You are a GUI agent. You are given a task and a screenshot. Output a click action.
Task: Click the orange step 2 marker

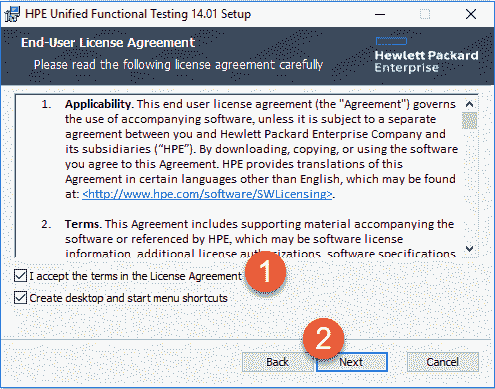coord(323,338)
